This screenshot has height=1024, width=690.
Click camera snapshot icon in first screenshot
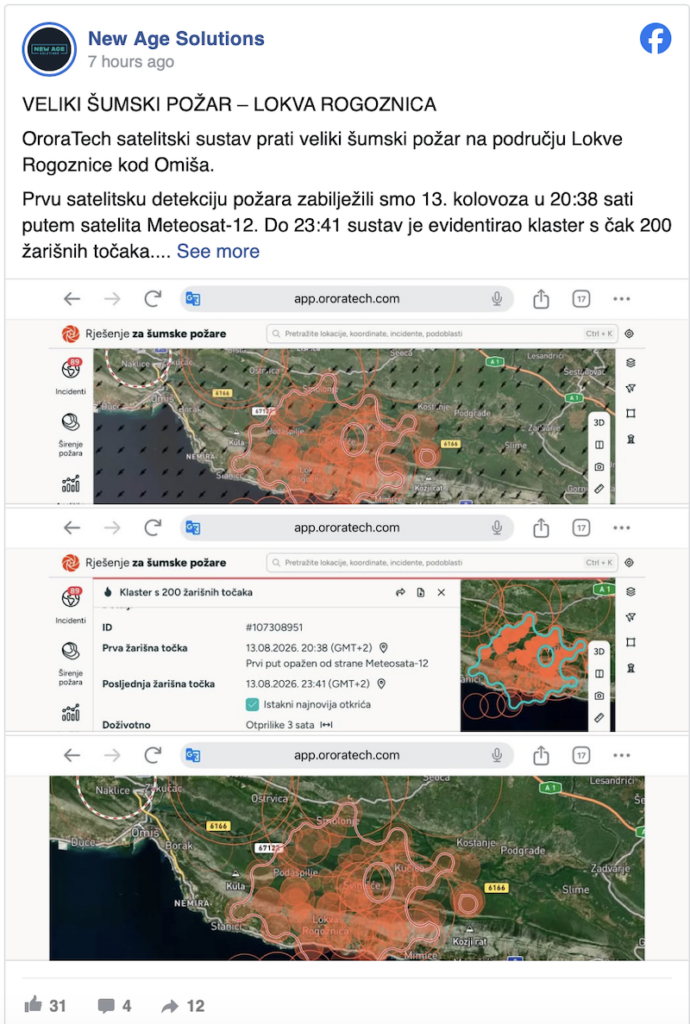599,467
